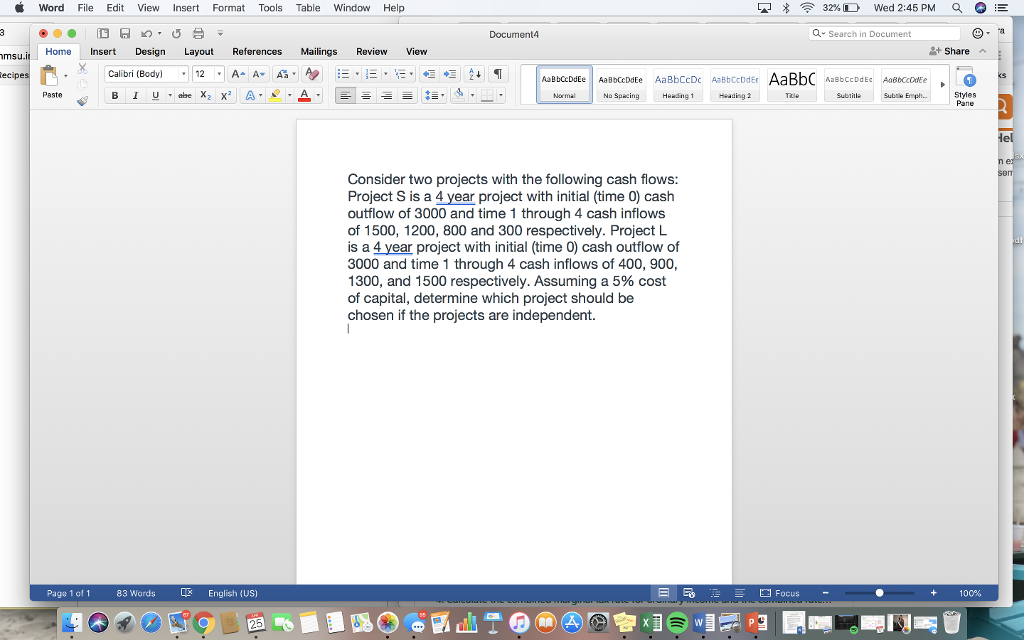
Task: Apply superscript formatting
Action: [x=225, y=95]
